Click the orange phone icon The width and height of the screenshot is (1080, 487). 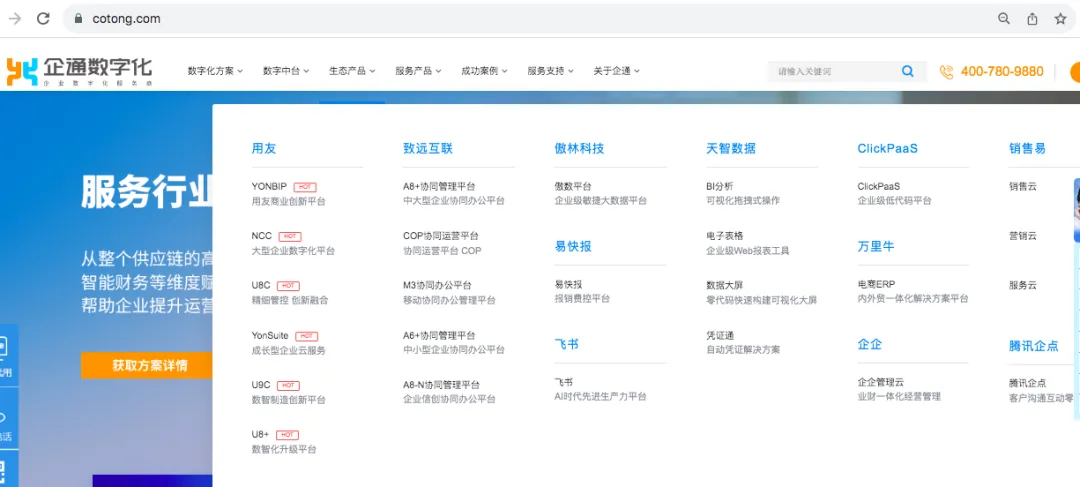click(946, 72)
